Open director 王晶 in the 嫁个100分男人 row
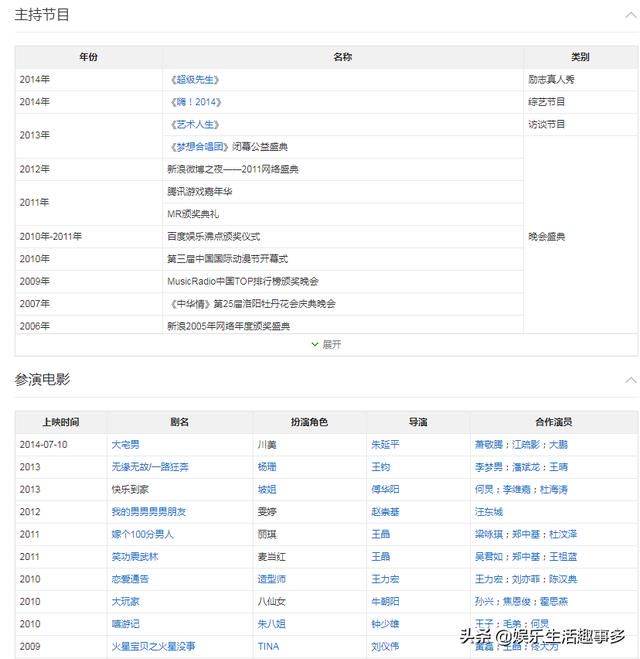This screenshot has width=640, height=659. (x=380, y=534)
